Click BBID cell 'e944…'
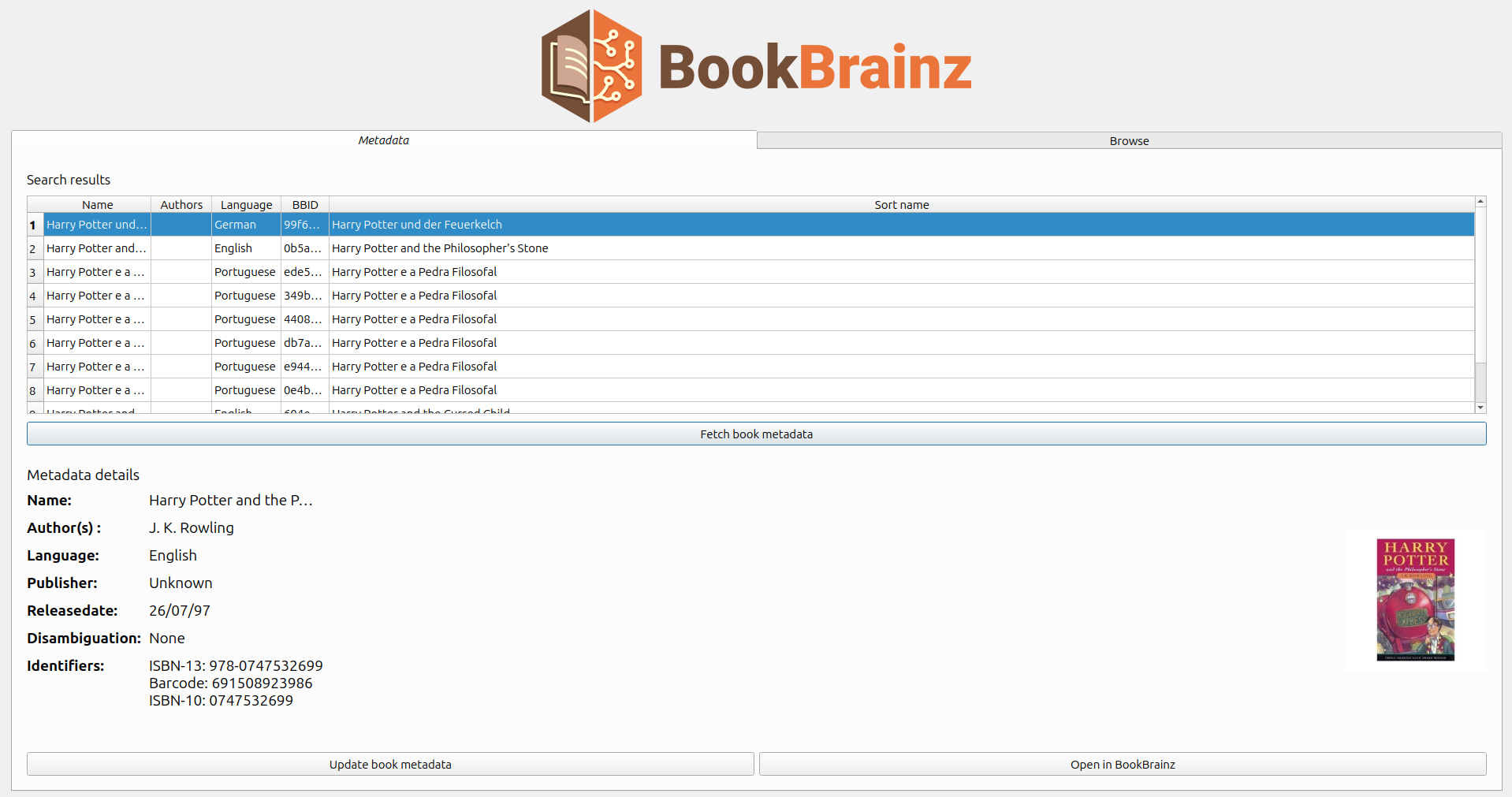This screenshot has height=797, width=1512. (x=305, y=367)
